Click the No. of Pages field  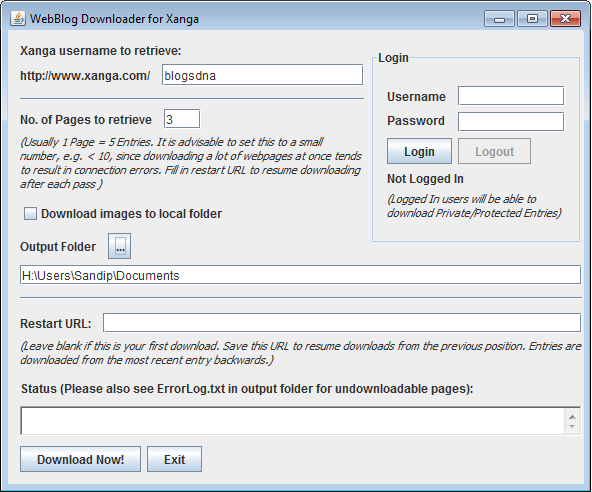click(x=182, y=119)
